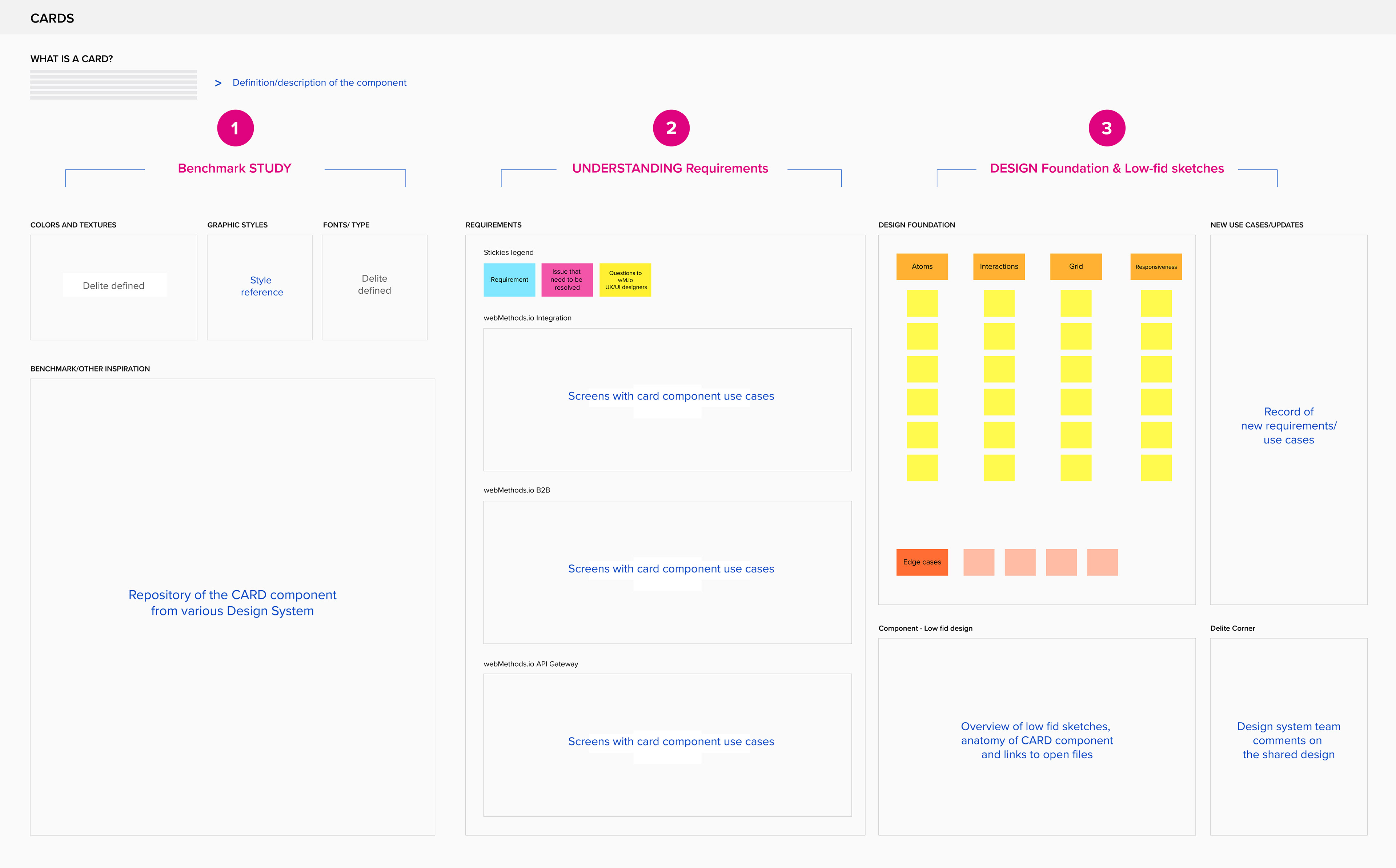Click Design system team comments text
This screenshot has height=868, width=1396.
pos(1289,740)
